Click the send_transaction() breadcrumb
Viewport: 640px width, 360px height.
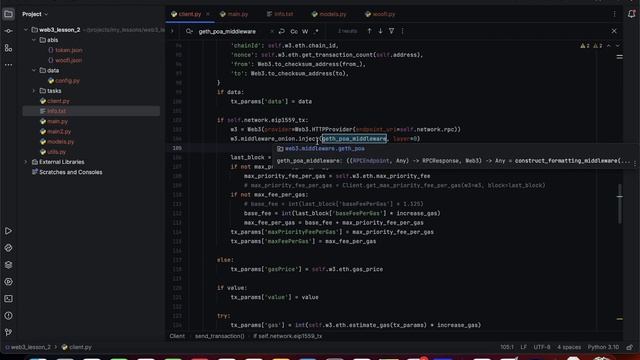point(219,336)
